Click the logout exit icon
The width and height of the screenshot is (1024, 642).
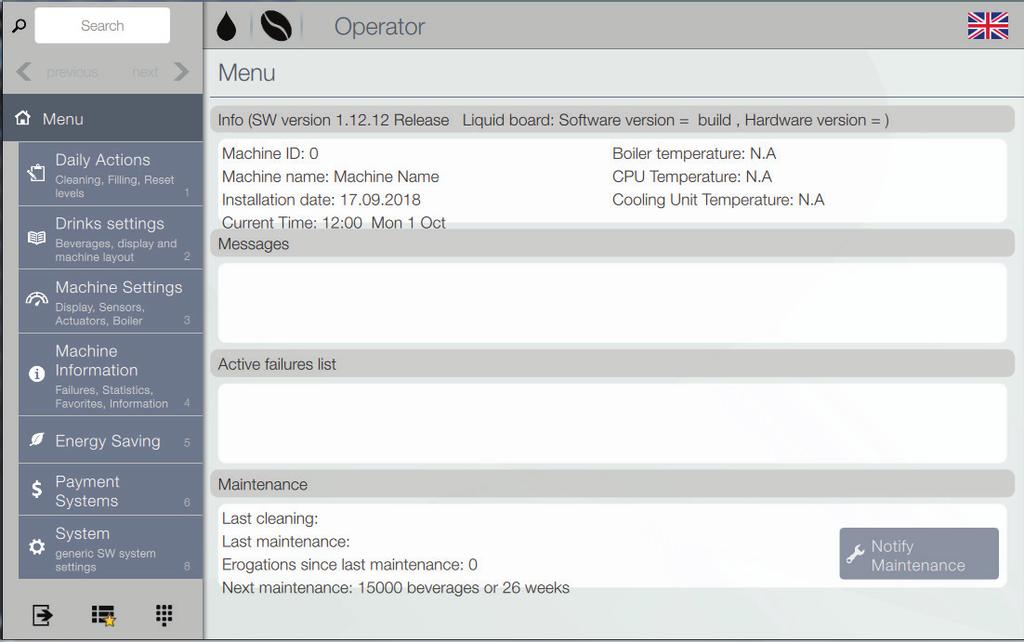[42, 615]
